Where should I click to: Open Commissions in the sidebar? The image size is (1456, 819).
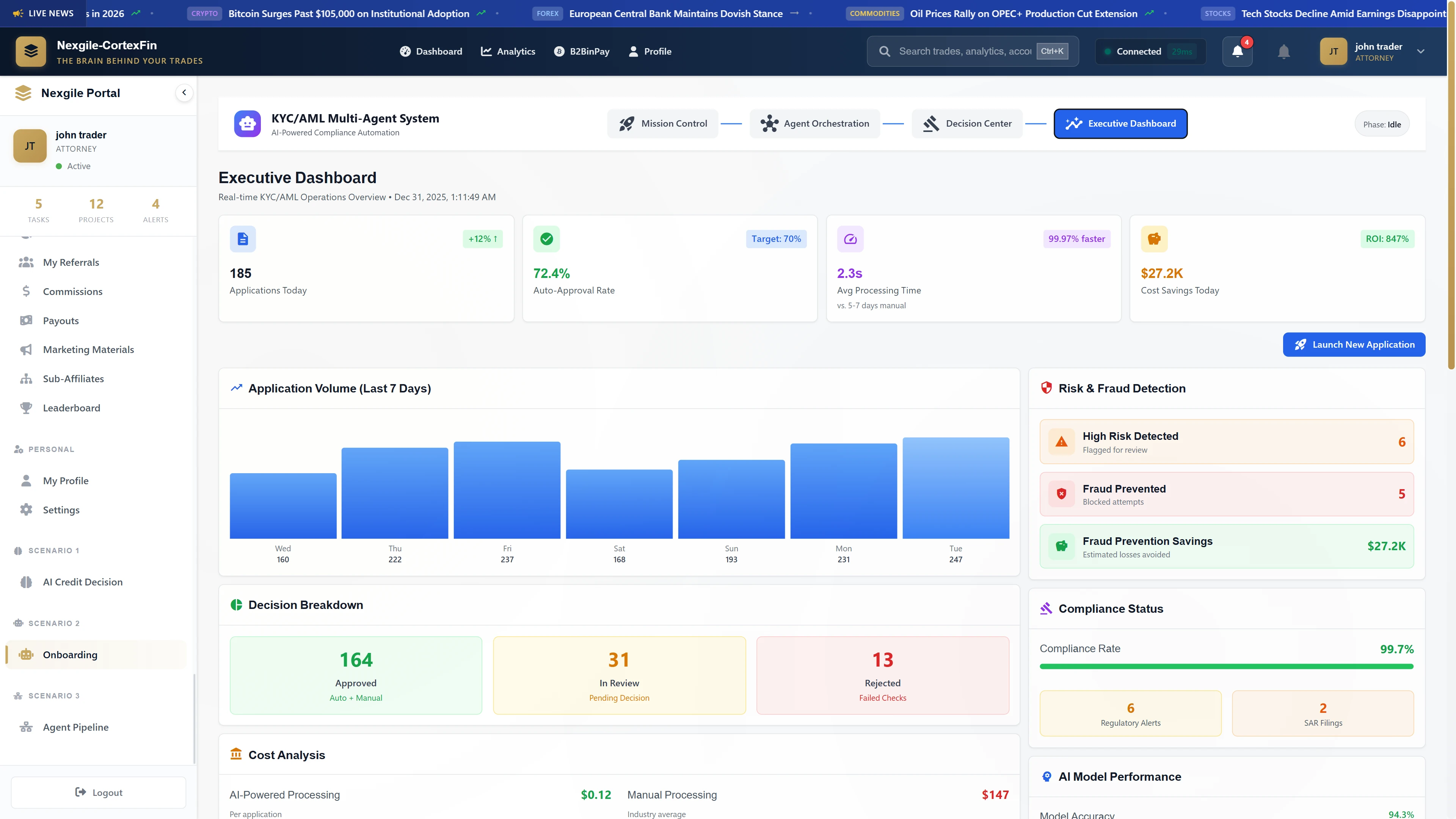72,291
